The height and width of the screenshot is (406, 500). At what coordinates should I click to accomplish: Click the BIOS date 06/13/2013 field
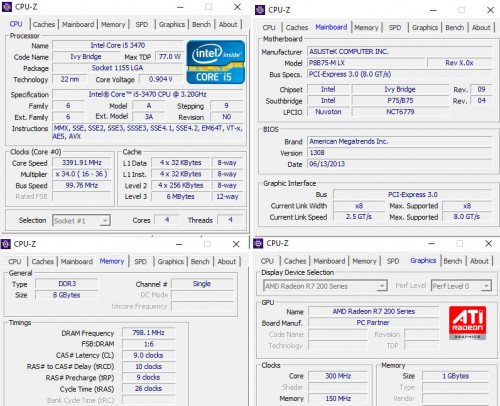coord(400,164)
